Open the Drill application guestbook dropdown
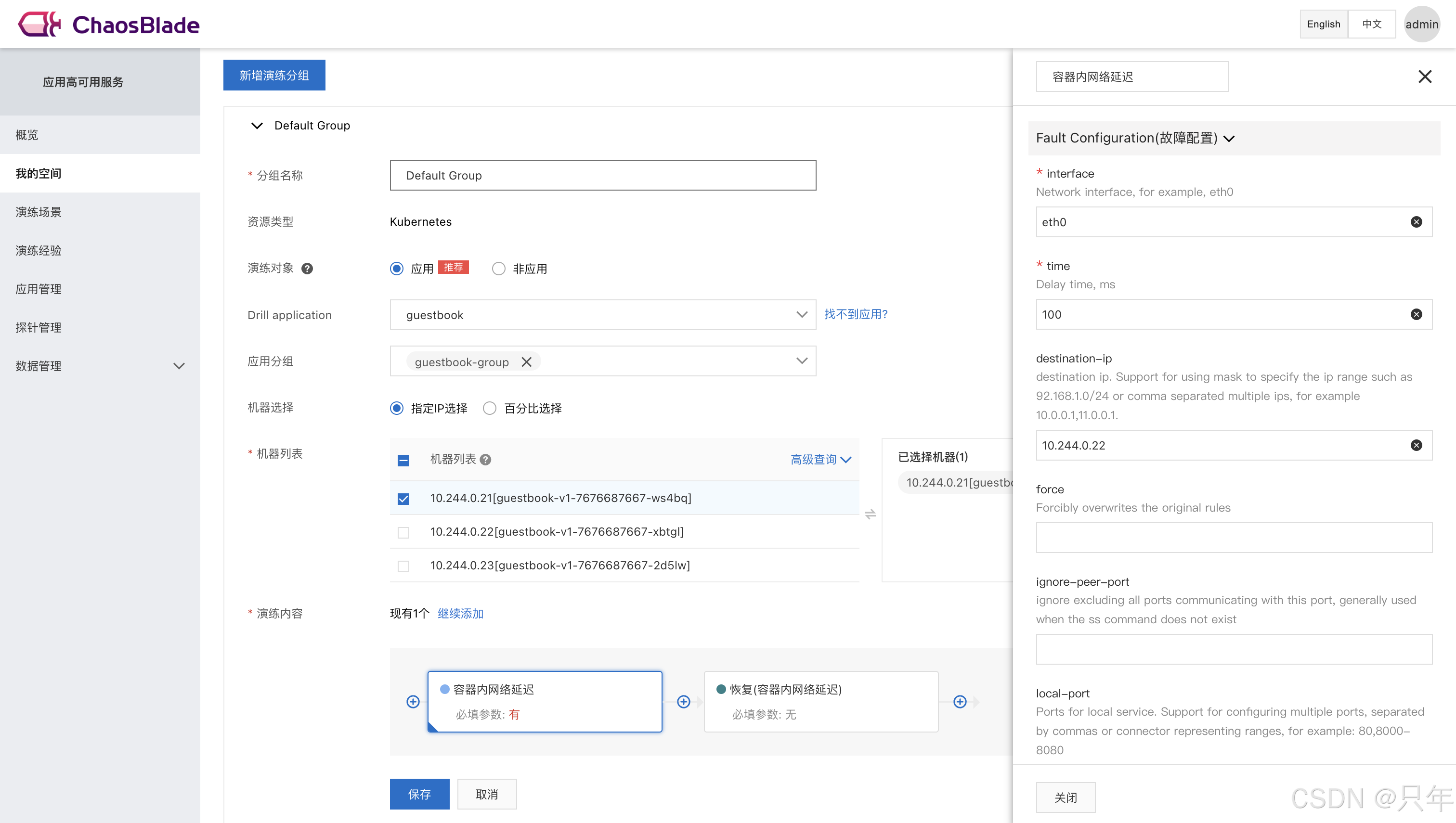The width and height of the screenshot is (1456, 823). [602, 315]
